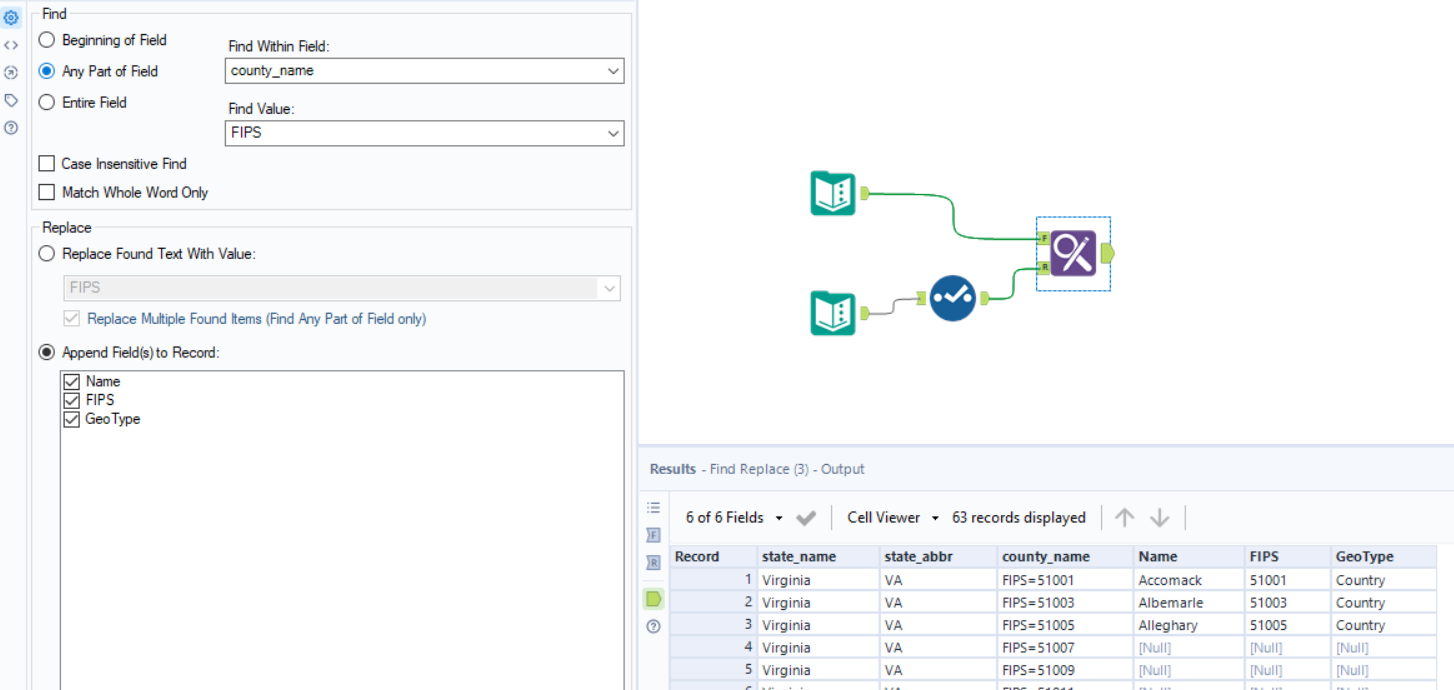
Task: Open Help via the sidebar question mark
Action: tap(13, 128)
